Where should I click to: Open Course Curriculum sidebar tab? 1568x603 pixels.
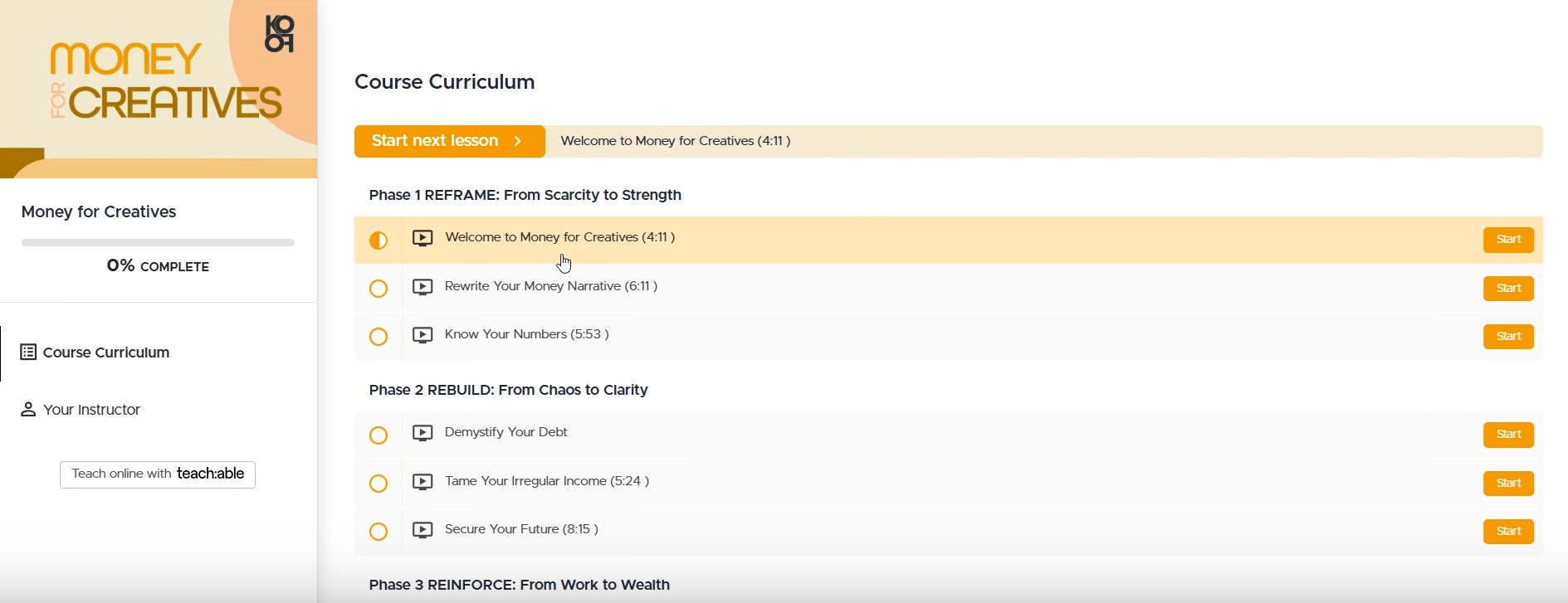(x=106, y=353)
